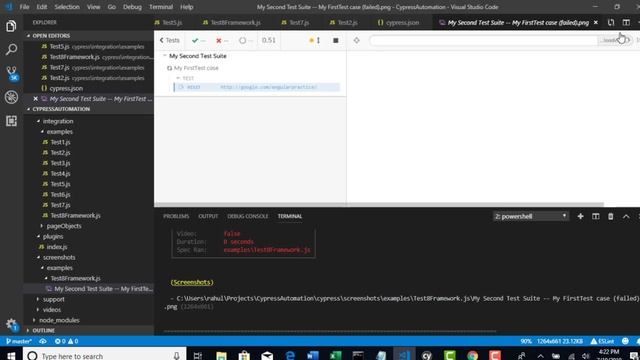
Task: Open the Extensions view in activity bar
Action: coord(11,121)
